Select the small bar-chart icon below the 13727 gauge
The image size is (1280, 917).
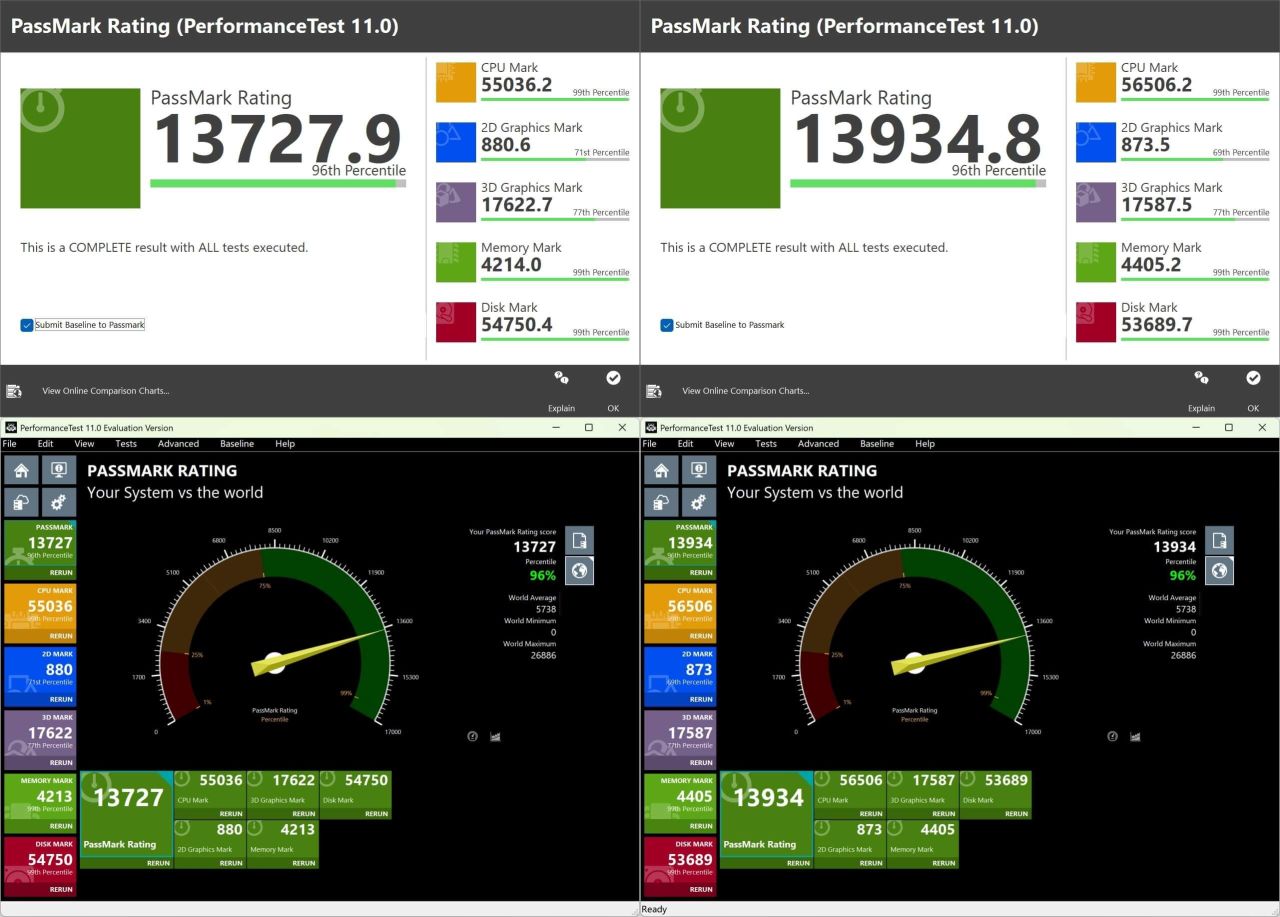click(495, 736)
